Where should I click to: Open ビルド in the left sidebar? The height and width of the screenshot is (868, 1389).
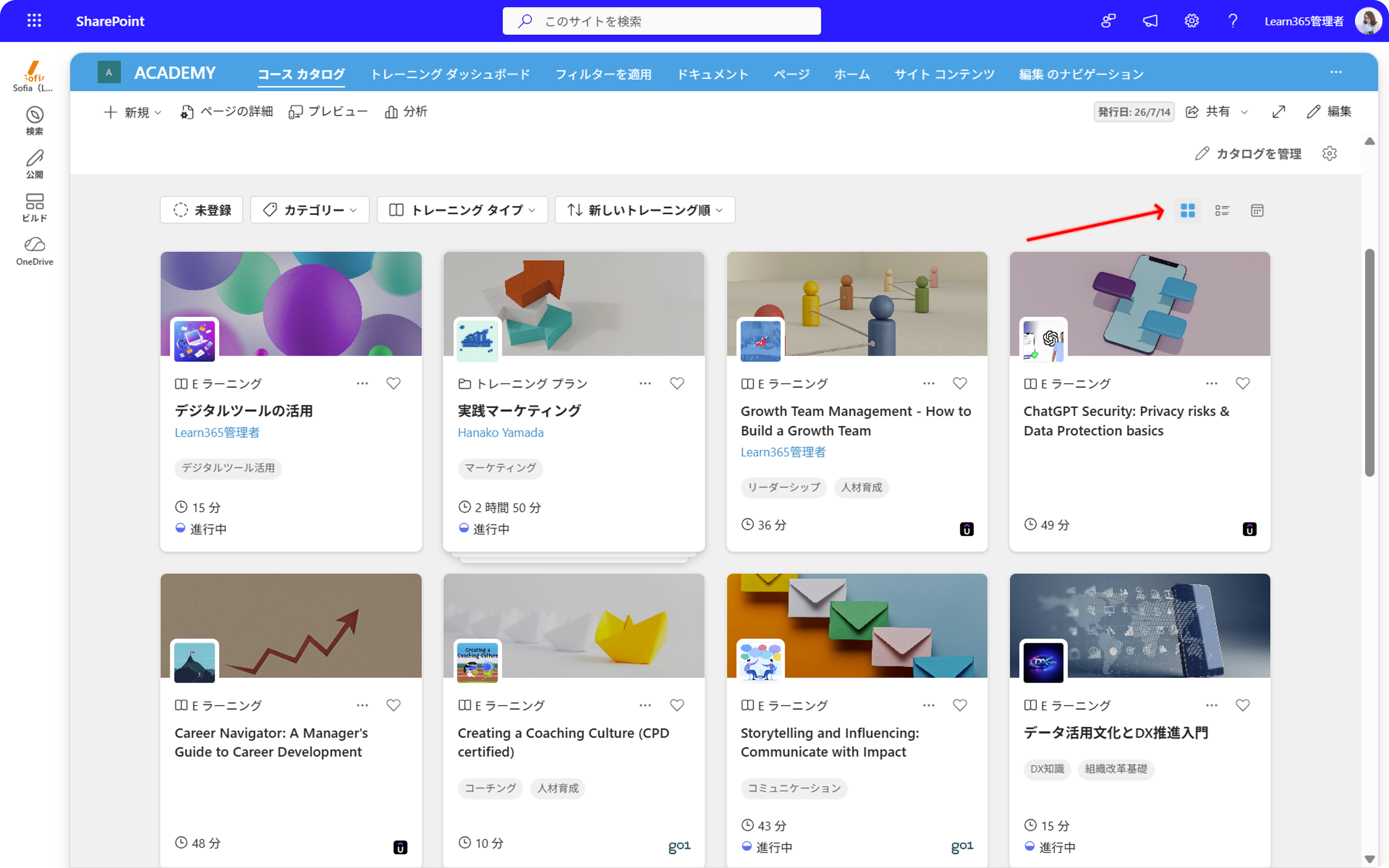[35, 208]
